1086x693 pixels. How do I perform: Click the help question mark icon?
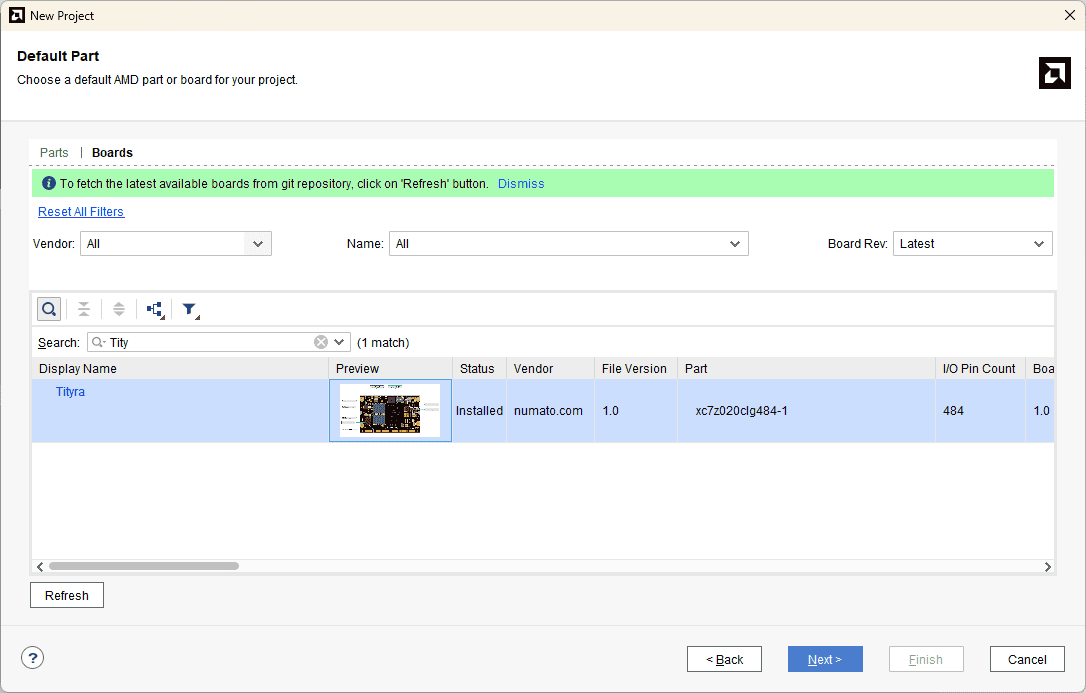tap(33, 658)
